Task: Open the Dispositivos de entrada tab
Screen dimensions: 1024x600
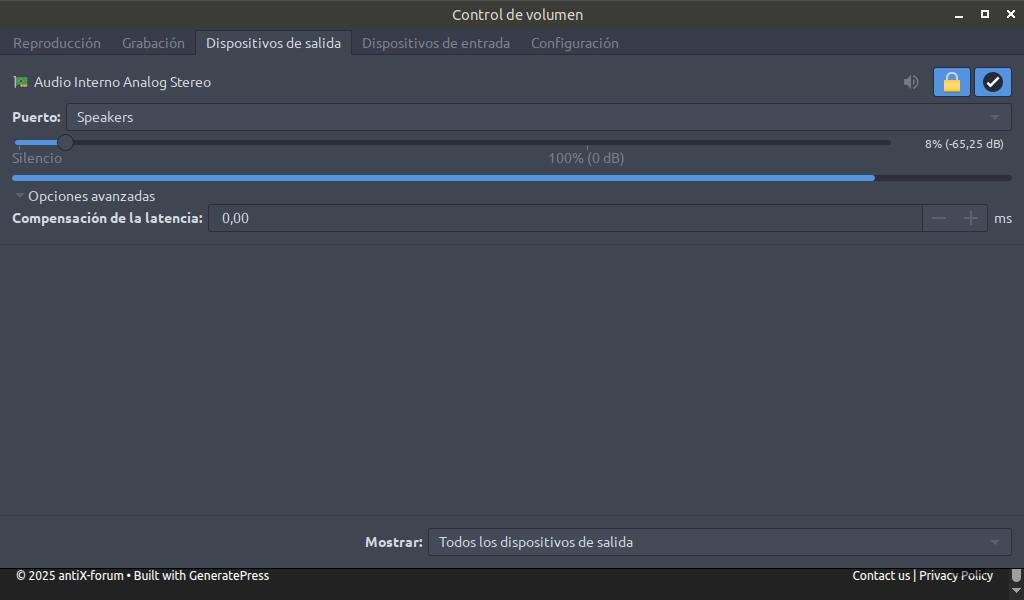Action: click(x=436, y=43)
